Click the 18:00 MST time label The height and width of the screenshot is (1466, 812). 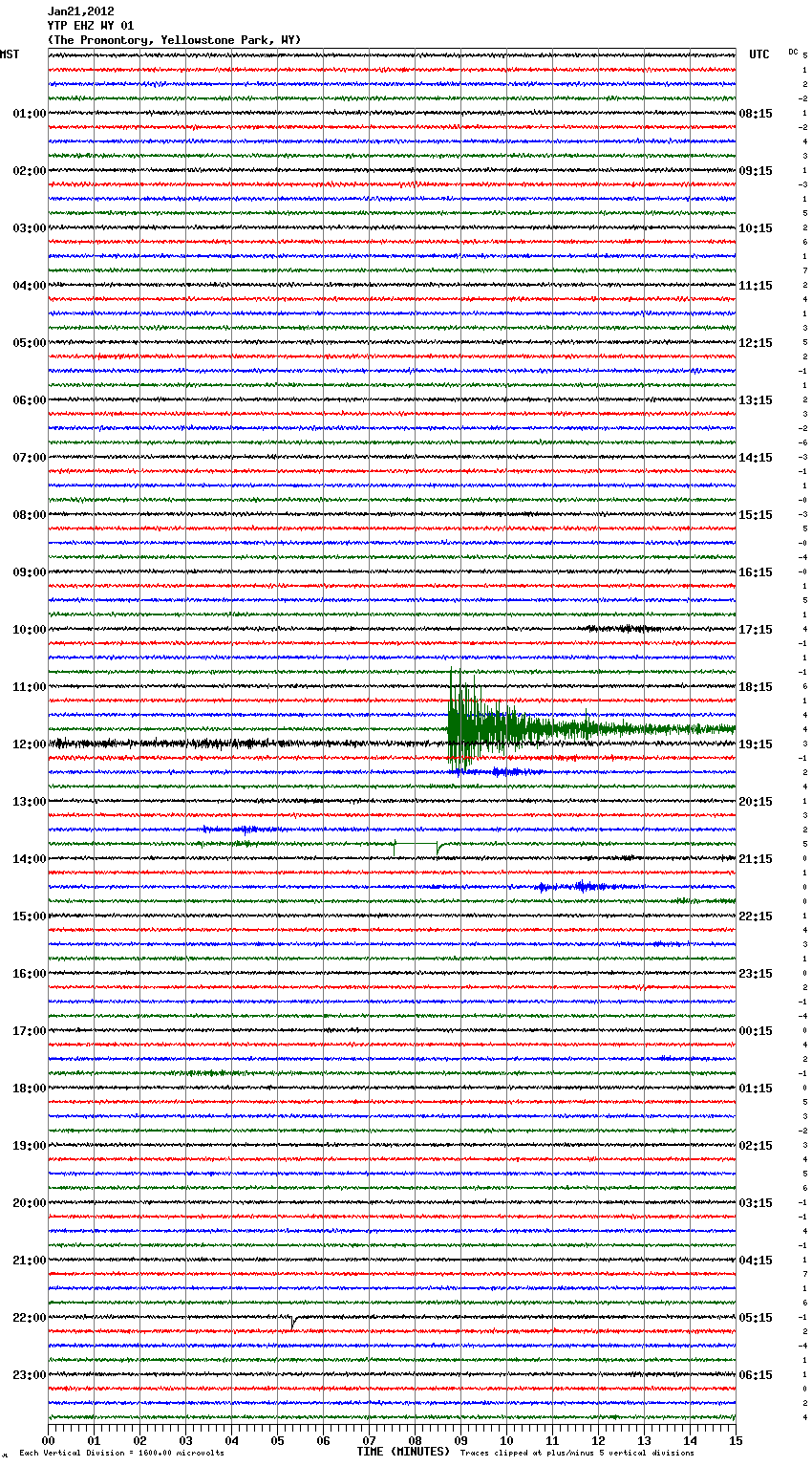tap(30, 1089)
